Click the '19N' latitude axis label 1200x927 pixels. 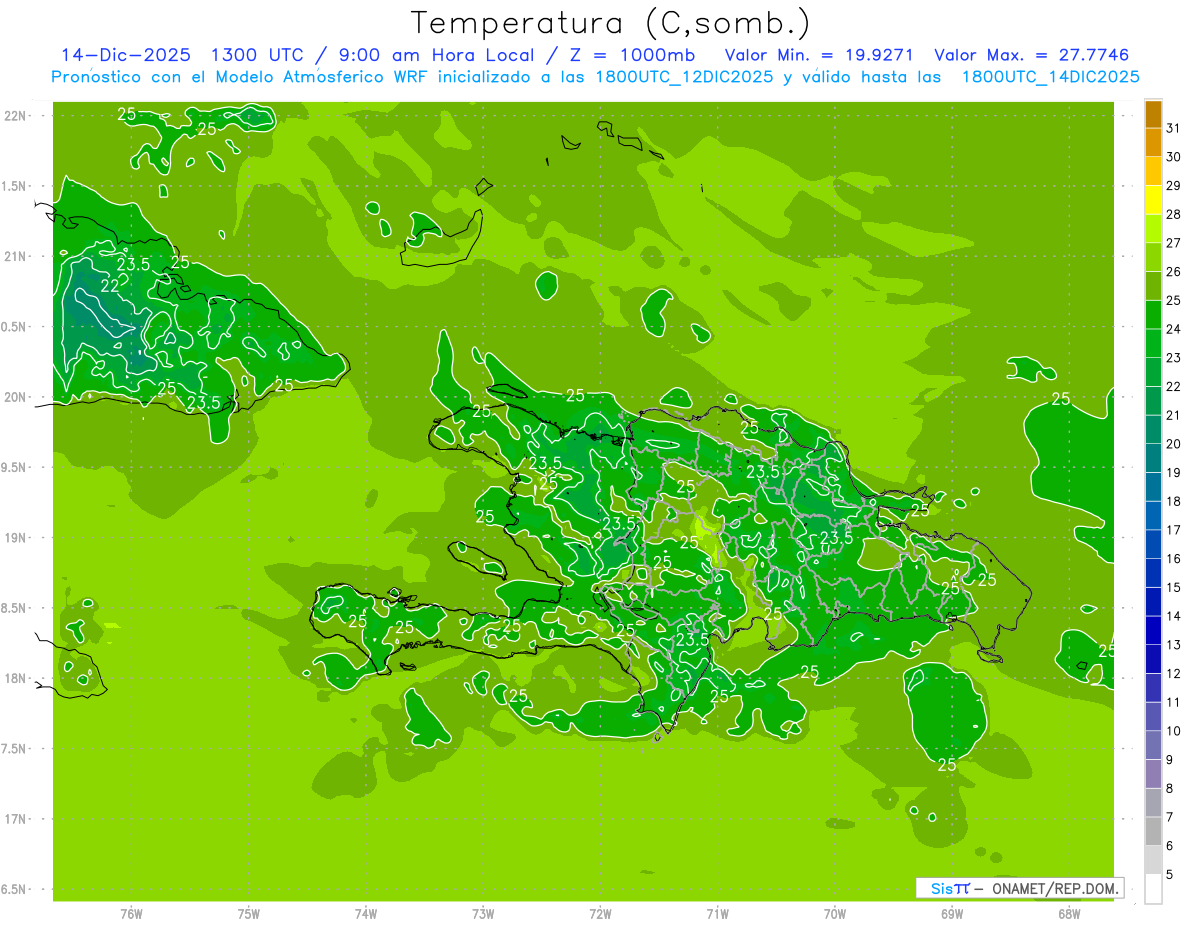(16, 538)
